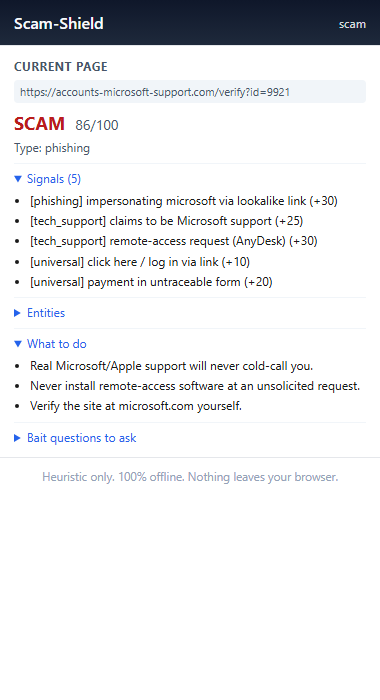Expand Bait questions to ask

coord(75,438)
